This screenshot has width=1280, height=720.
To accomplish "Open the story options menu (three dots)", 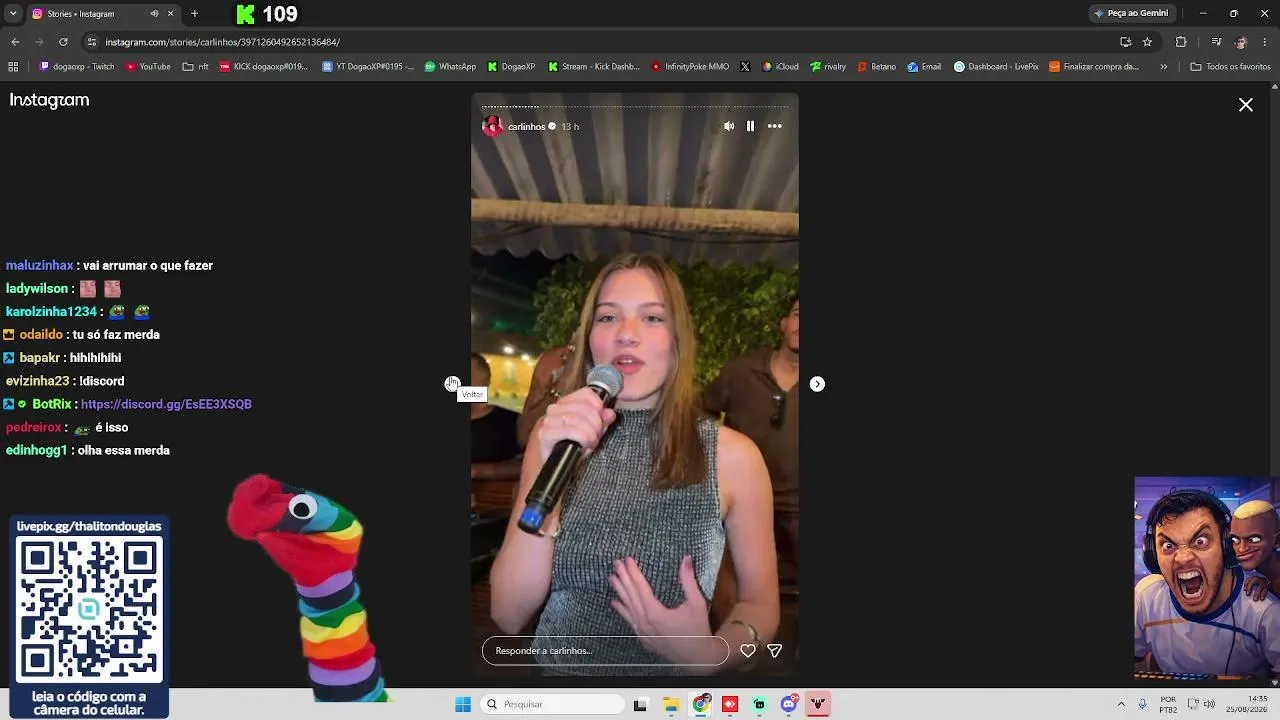I will tap(774, 126).
